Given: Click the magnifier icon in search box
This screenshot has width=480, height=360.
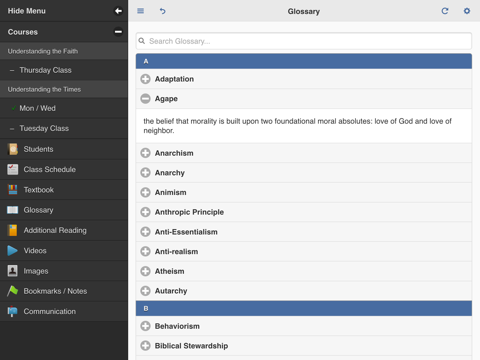Looking at the screenshot, I should pyautogui.click(x=142, y=41).
